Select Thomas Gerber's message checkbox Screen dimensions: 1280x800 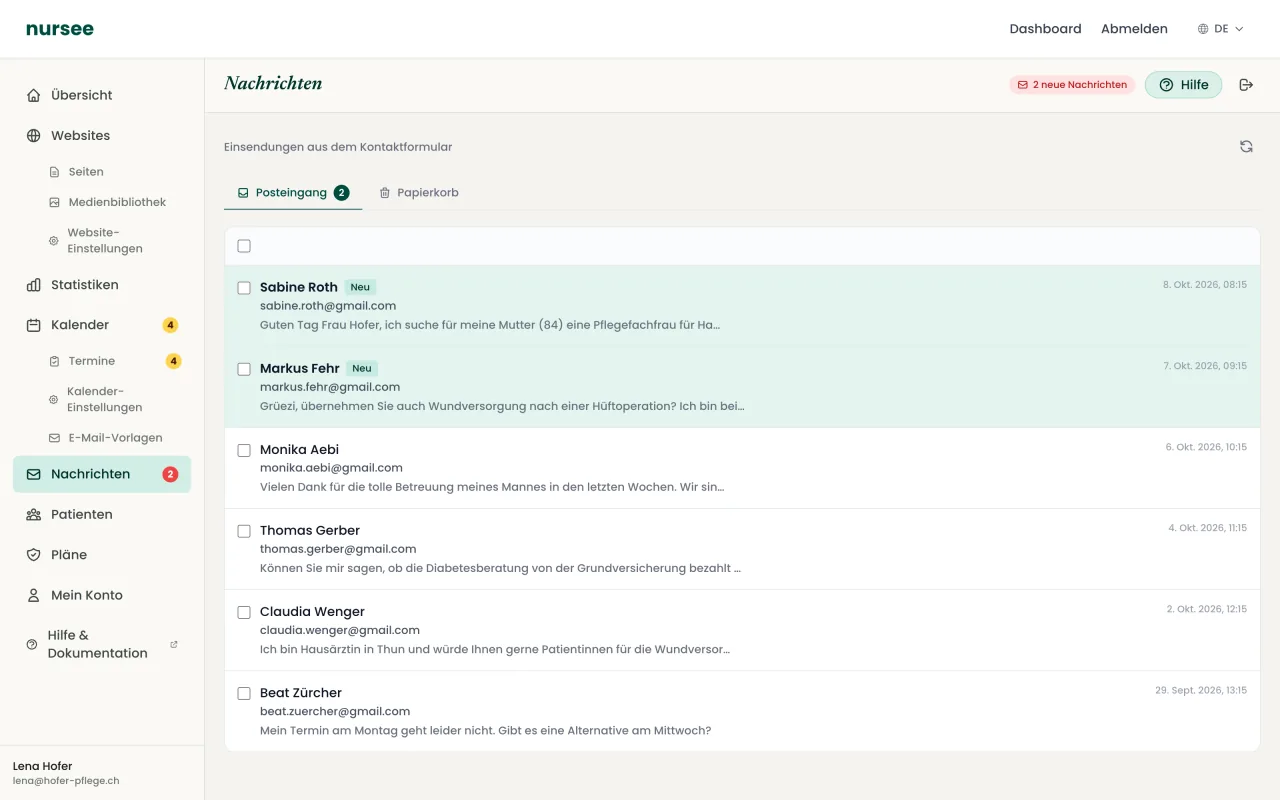tap(244, 531)
